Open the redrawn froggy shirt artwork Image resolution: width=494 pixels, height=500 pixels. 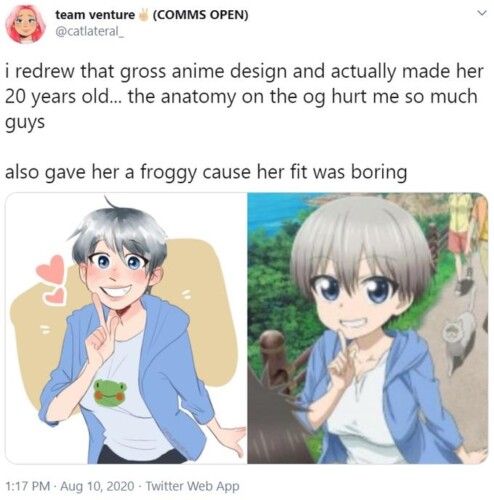click(126, 328)
